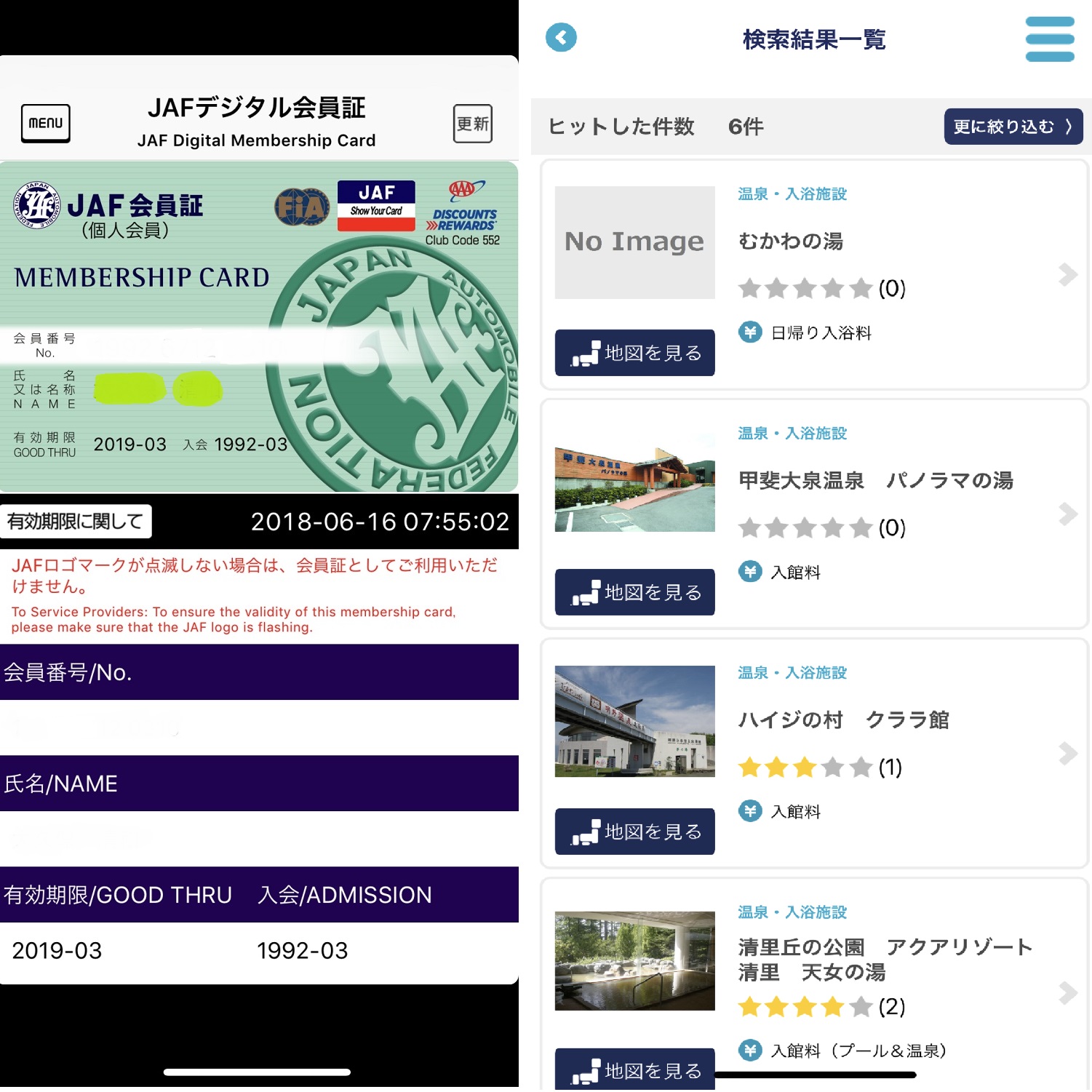The image size is (1092, 1092).
Task: Click 地図を見る for パノラマの湯
Action: [x=634, y=592]
